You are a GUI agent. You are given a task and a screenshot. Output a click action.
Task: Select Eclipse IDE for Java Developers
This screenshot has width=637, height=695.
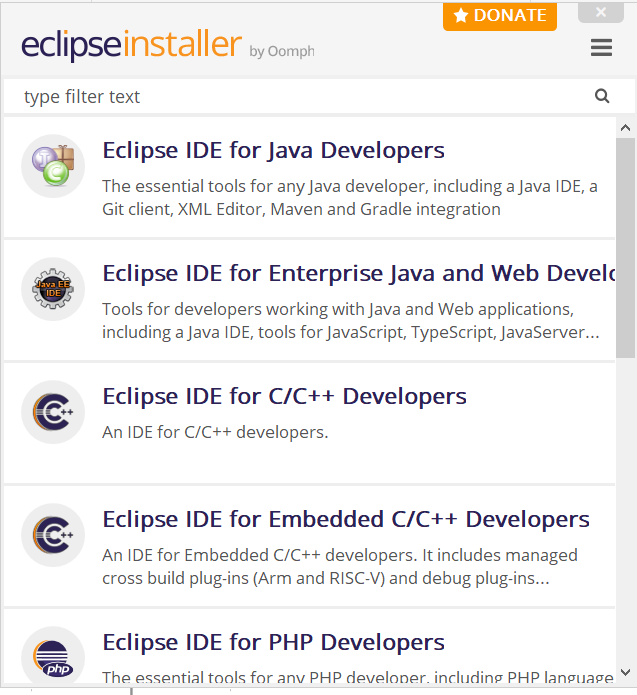309,177
